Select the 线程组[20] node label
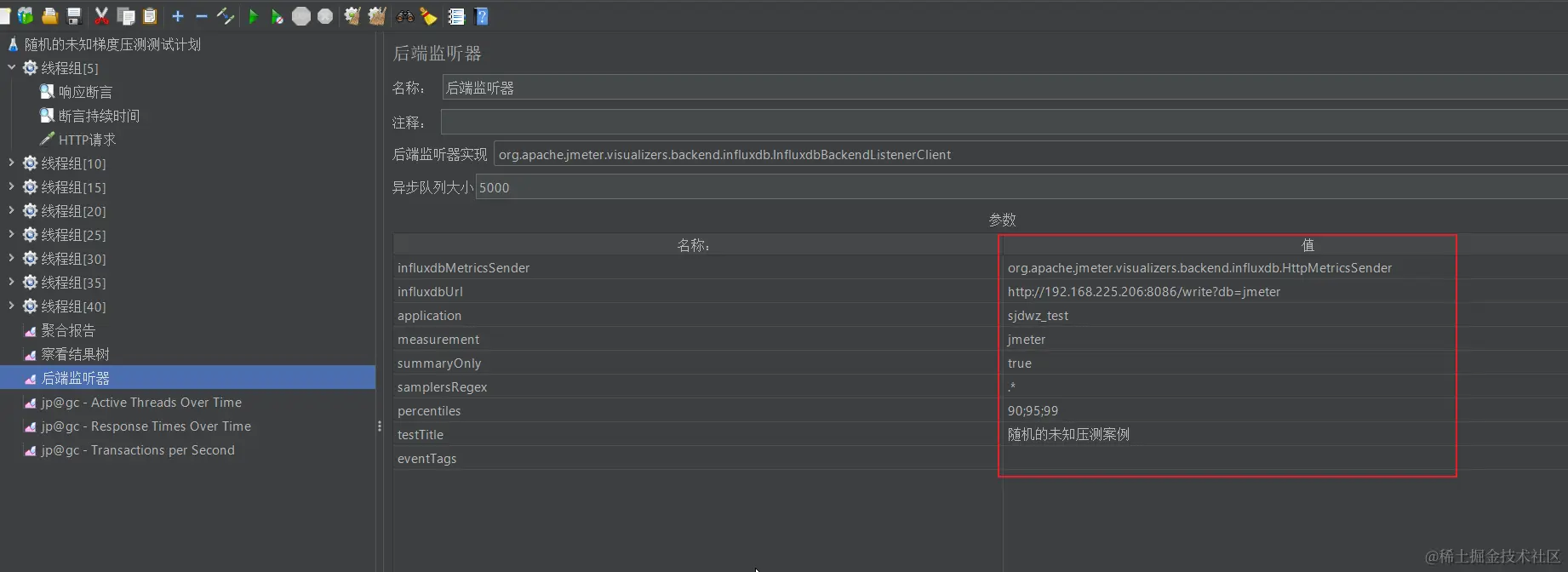Screen dimensions: 1568x572 tap(73, 211)
